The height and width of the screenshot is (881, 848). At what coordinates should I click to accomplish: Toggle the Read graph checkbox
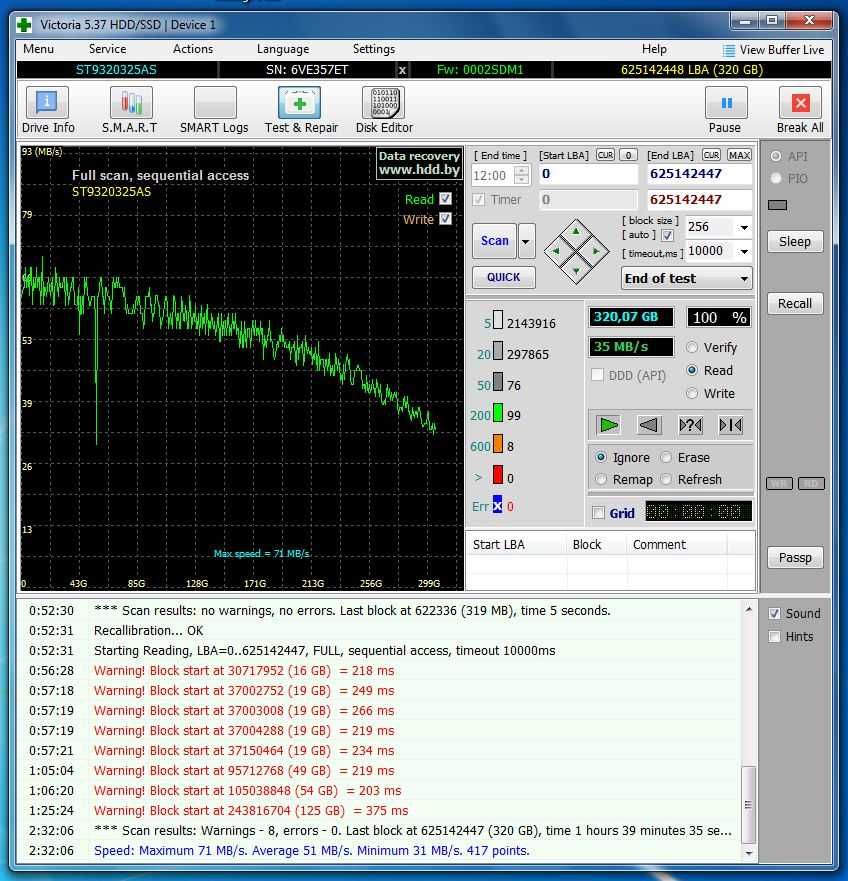coord(446,198)
